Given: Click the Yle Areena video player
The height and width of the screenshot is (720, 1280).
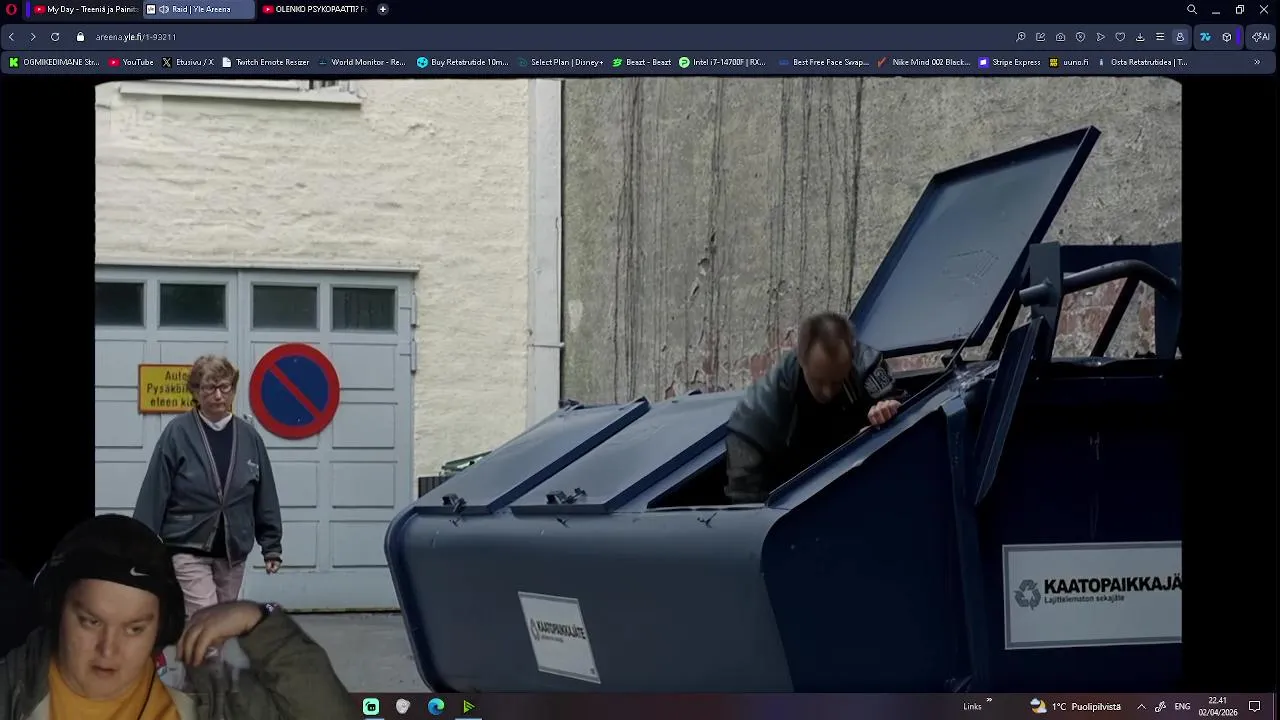Looking at the screenshot, I should pos(638,385).
